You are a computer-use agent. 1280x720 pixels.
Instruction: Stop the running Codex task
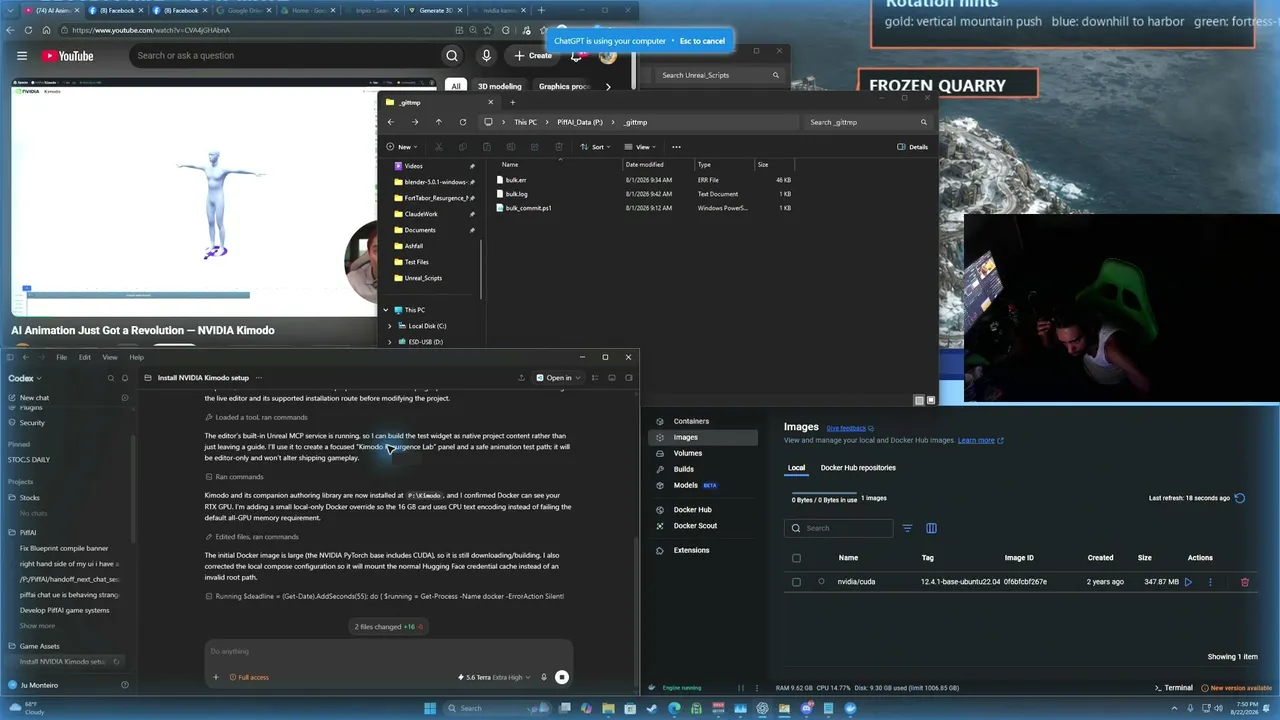(562, 677)
